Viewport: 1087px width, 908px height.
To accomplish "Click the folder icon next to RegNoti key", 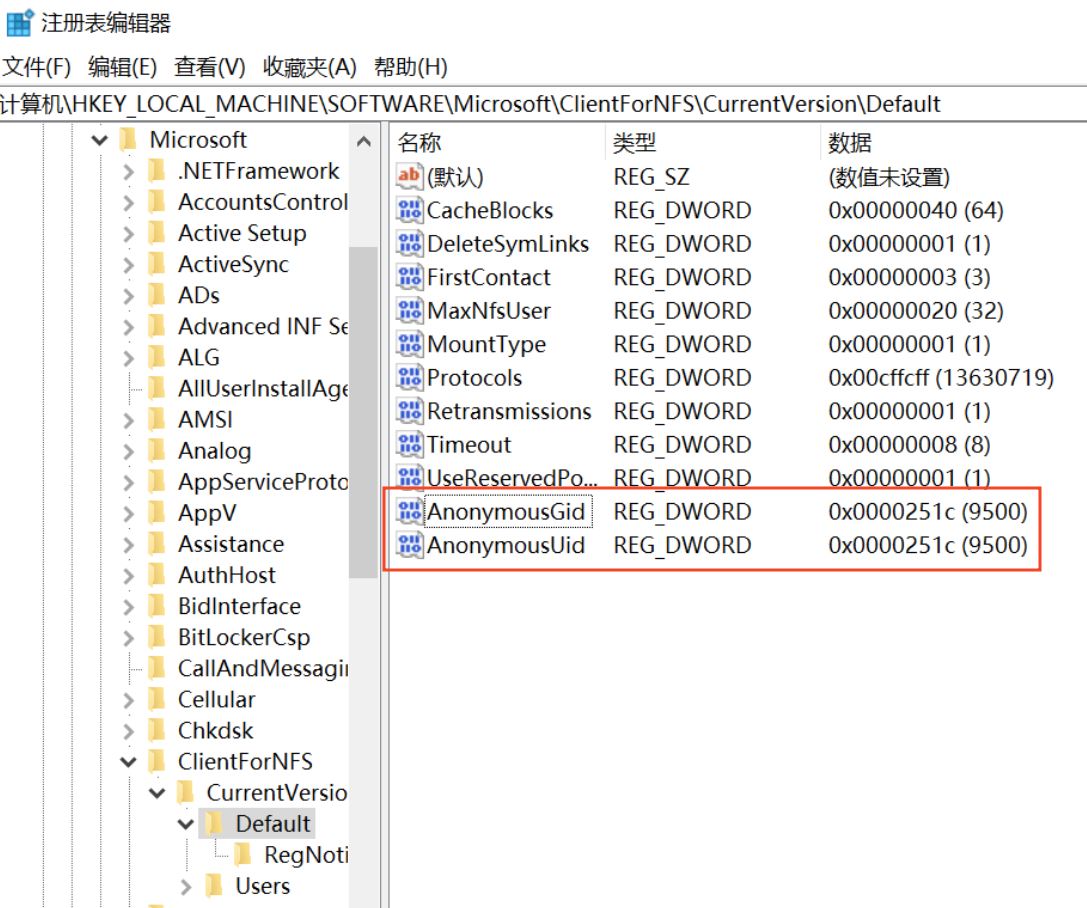I will pyautogui.click(x=243, y=855).
